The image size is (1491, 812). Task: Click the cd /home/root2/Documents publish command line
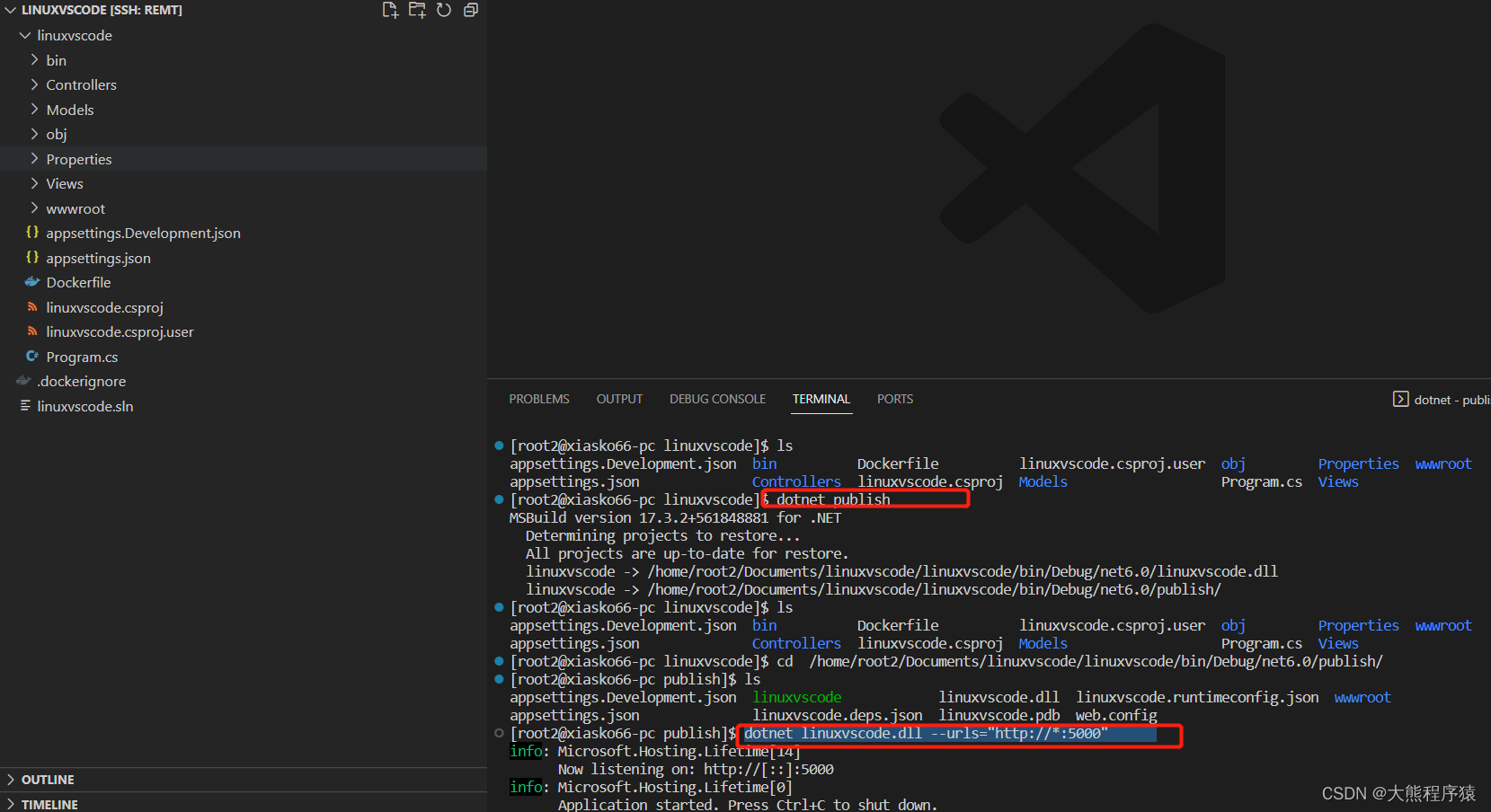pyautogui.click(x=1080, y=661)
